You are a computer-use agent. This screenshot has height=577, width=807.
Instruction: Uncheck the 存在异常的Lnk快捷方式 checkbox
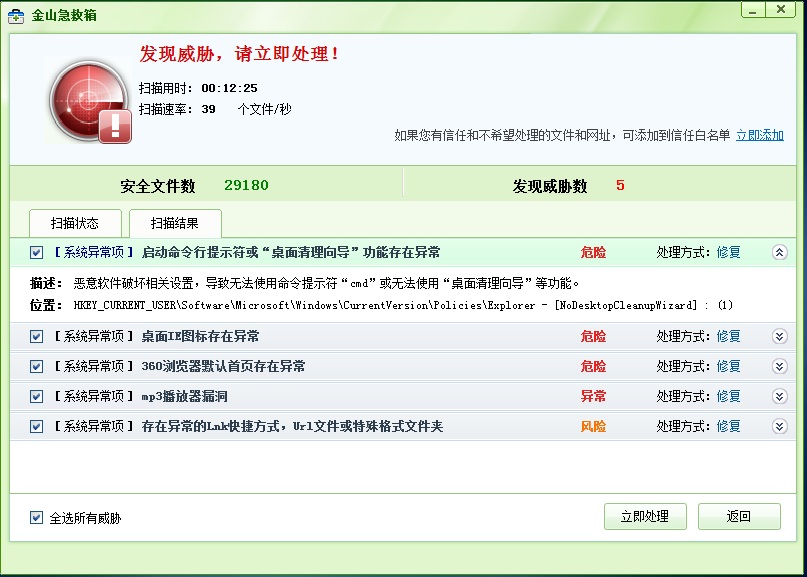pos(37,426)
